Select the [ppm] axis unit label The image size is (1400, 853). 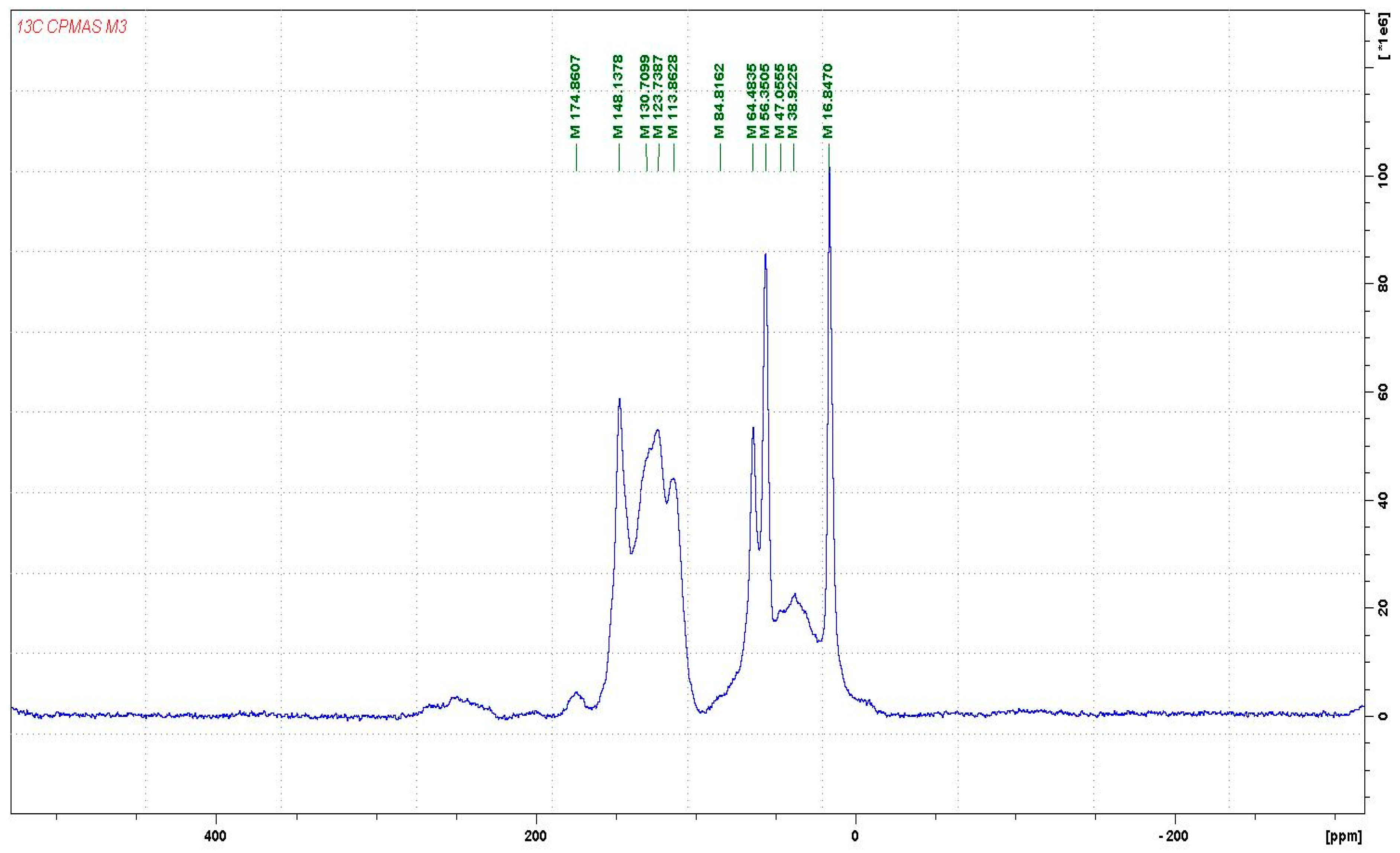pyautogui.click(x=1344, y=837)
